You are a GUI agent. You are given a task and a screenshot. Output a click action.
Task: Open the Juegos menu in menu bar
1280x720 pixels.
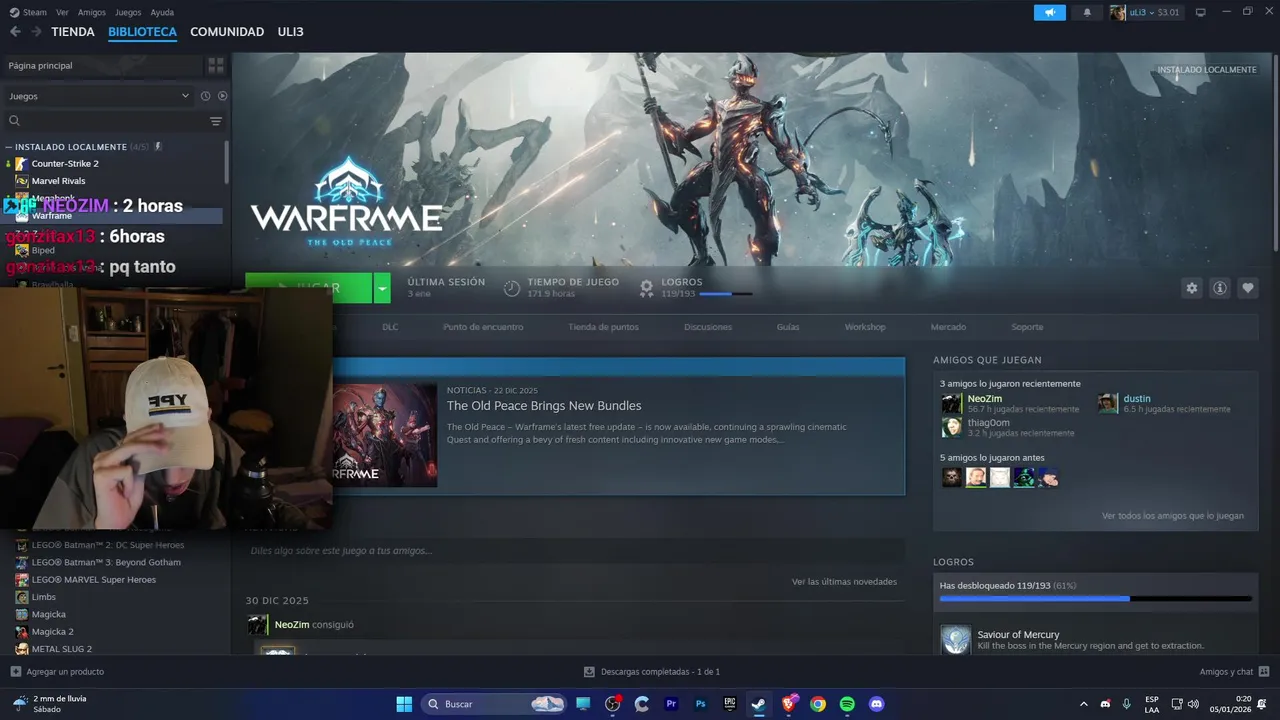click(128, 12)
